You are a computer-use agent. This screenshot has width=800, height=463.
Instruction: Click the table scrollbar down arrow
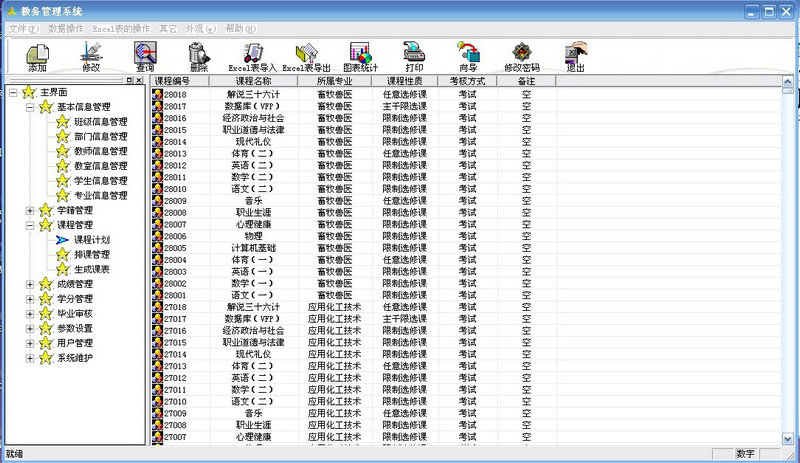point(788,438)
